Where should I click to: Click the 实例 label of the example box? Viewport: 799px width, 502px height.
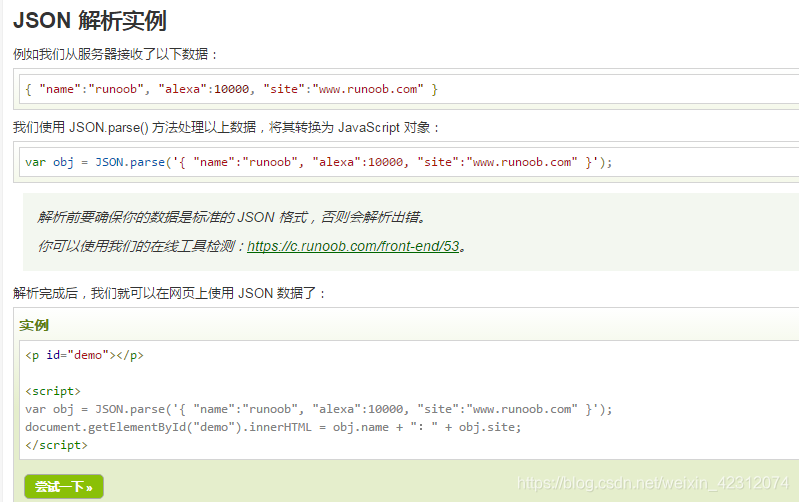point(34,325)
